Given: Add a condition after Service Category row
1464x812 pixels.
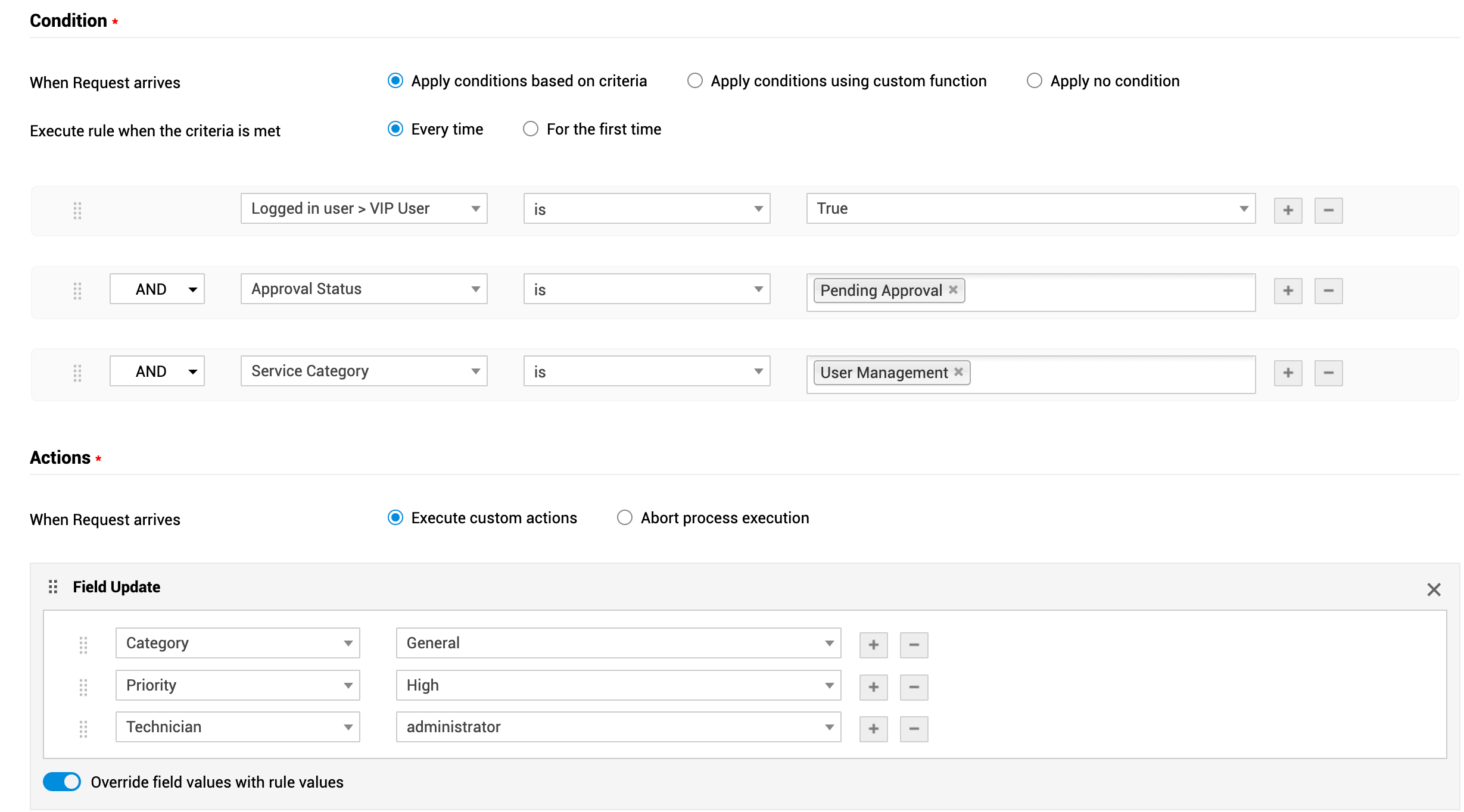Looking at the screenshot, I should tap(1288, 373).
